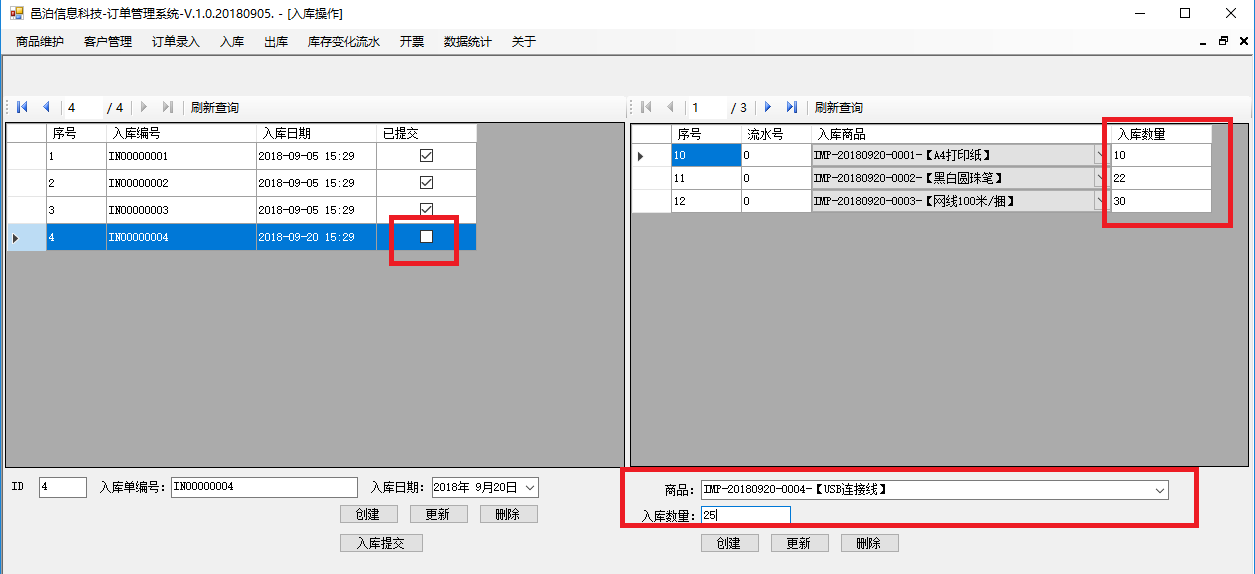This screenshot has height=574, width=1255.
Task: Open product dropdown for 网线100米/捆 row
Action: click(1102, 201)
